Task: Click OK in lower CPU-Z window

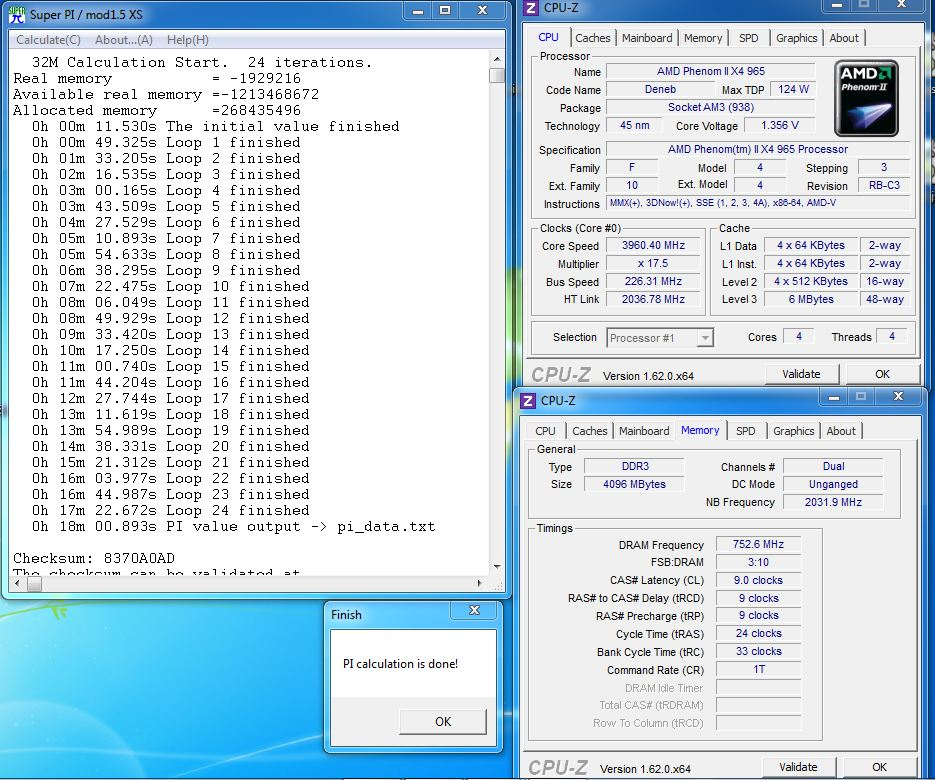Action: 880,767
